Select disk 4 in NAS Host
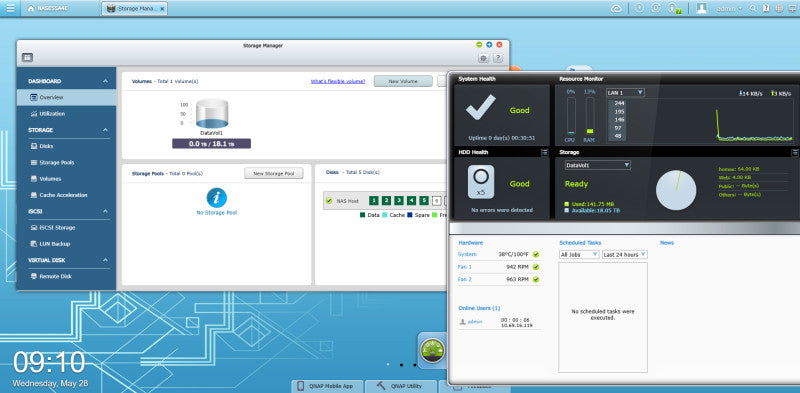This screenshot has height=393, width=800. [x=411, y=201]
